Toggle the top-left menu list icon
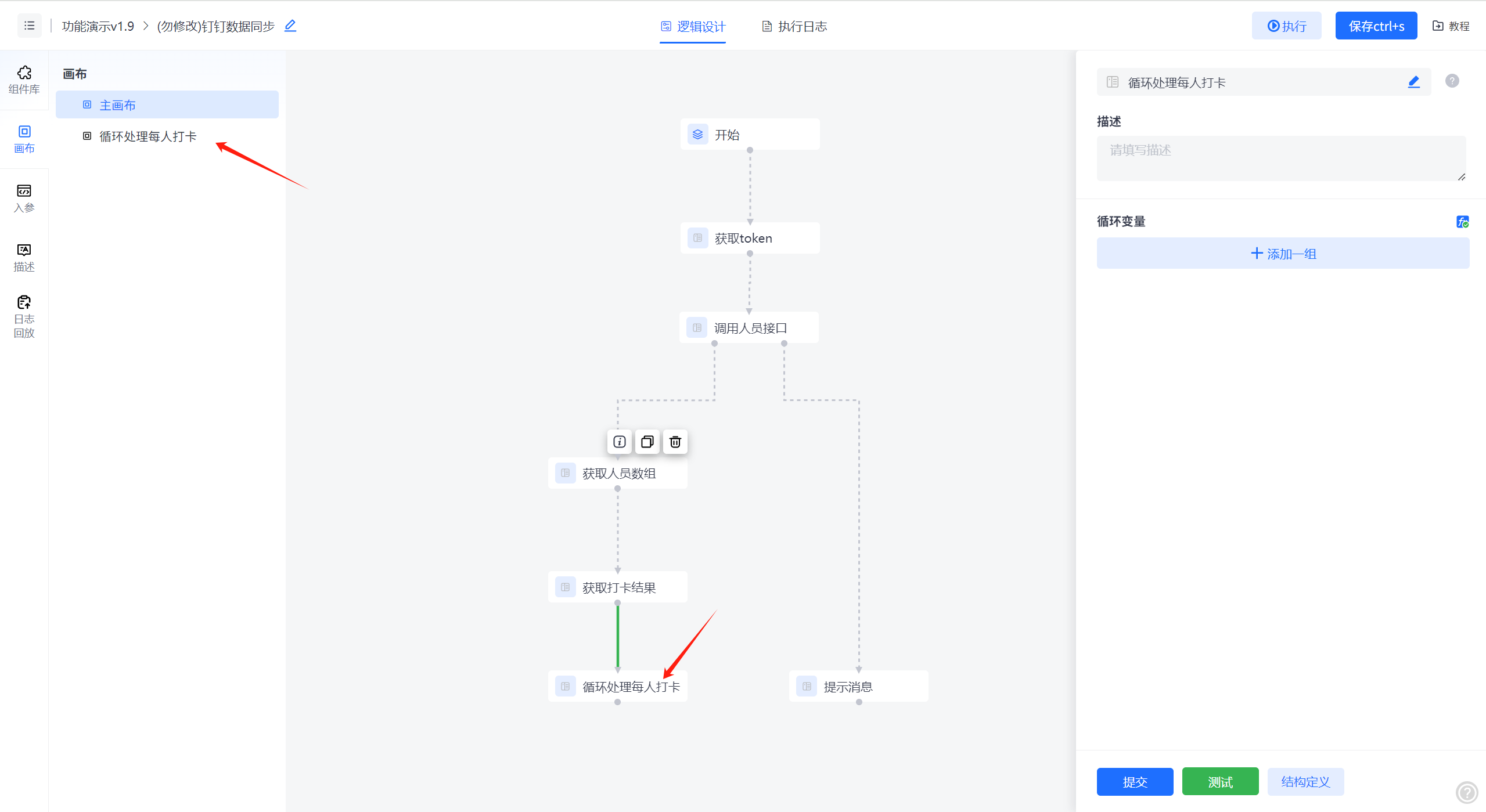Image resolution: width=1486 pixels, height=812 pixels. coord(29,26)
